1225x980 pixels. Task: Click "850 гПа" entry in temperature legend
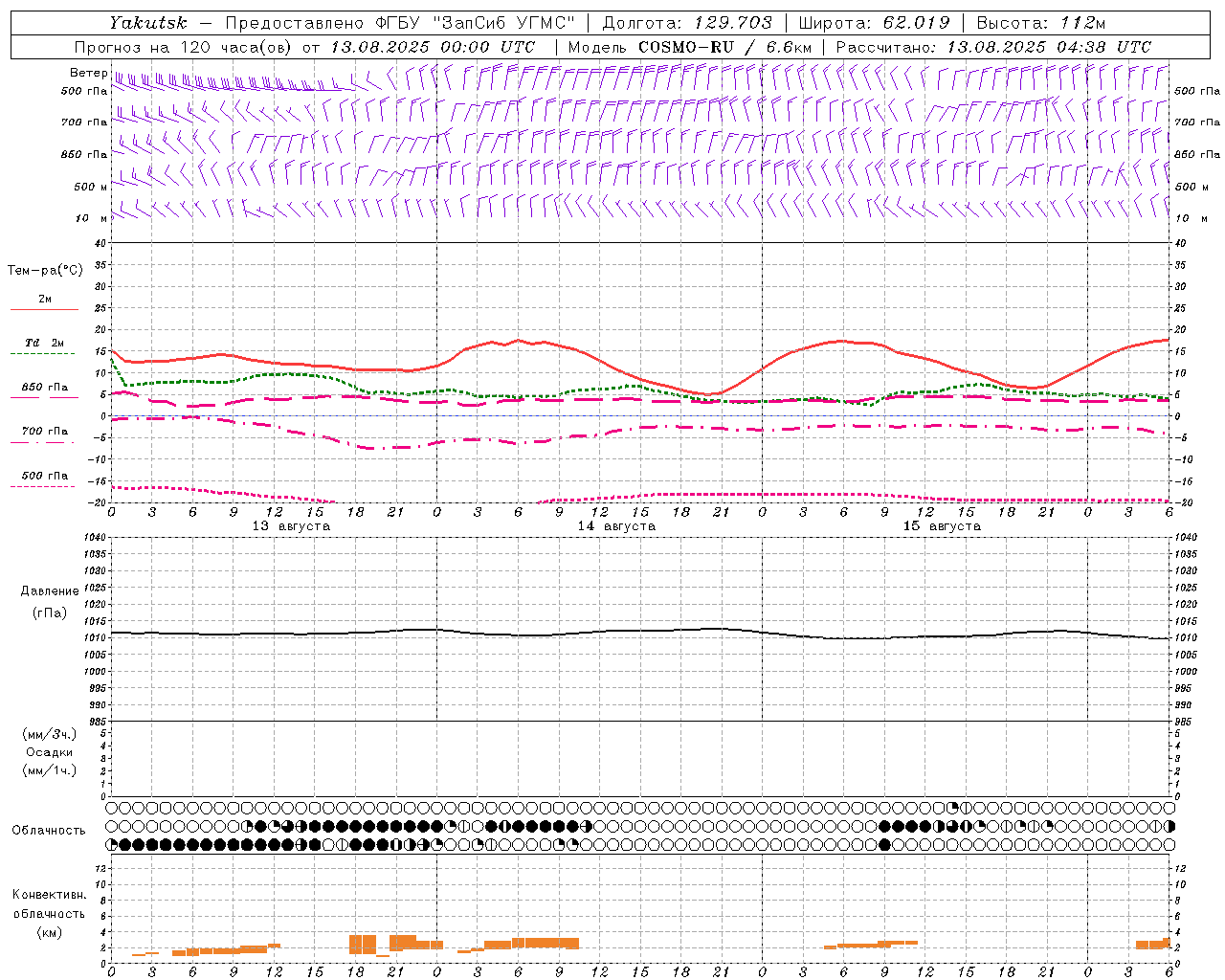[x=45, y=388]
